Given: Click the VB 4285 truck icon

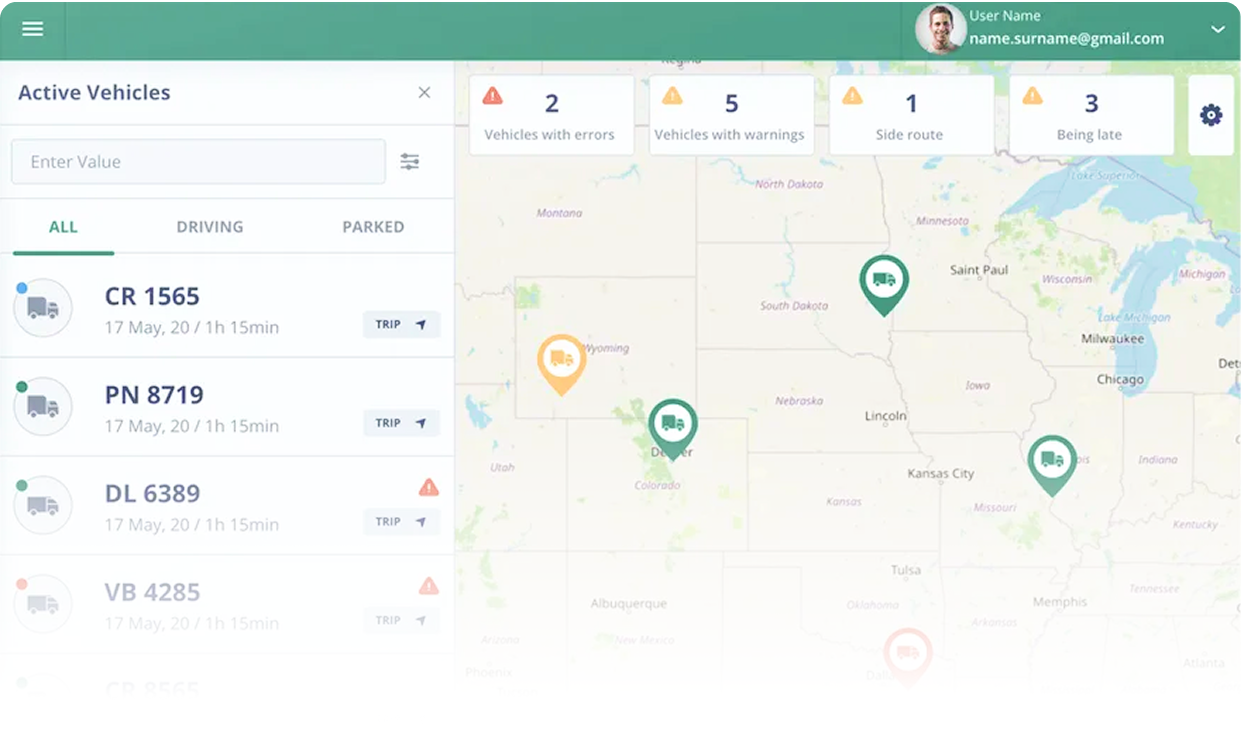Looking at the screenshot, I should (x=43, y=603).
